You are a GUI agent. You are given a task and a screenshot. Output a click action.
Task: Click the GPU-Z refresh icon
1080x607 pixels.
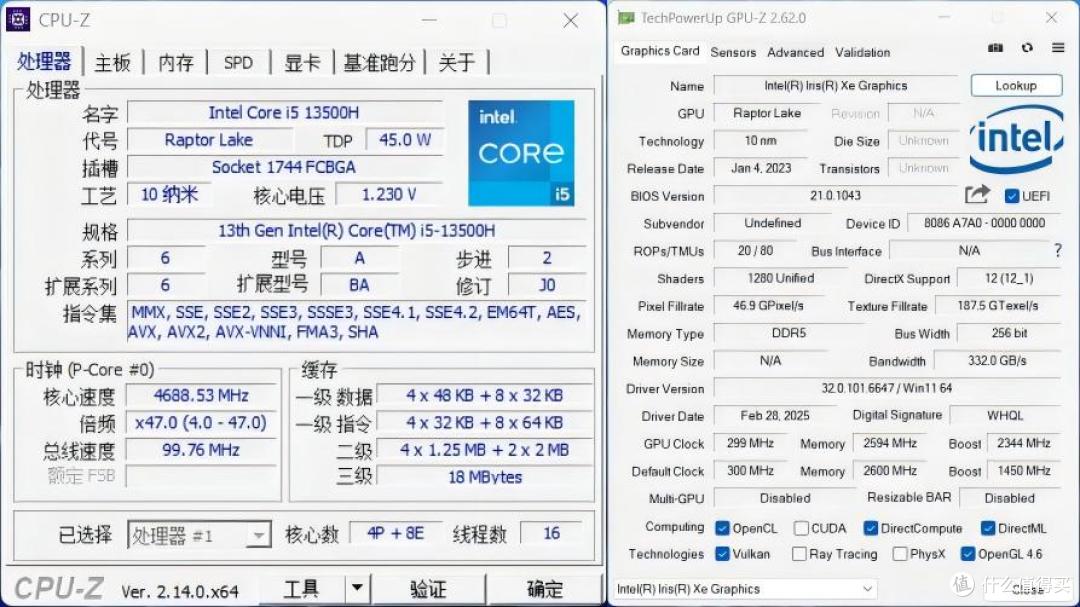click(1027, 48)
